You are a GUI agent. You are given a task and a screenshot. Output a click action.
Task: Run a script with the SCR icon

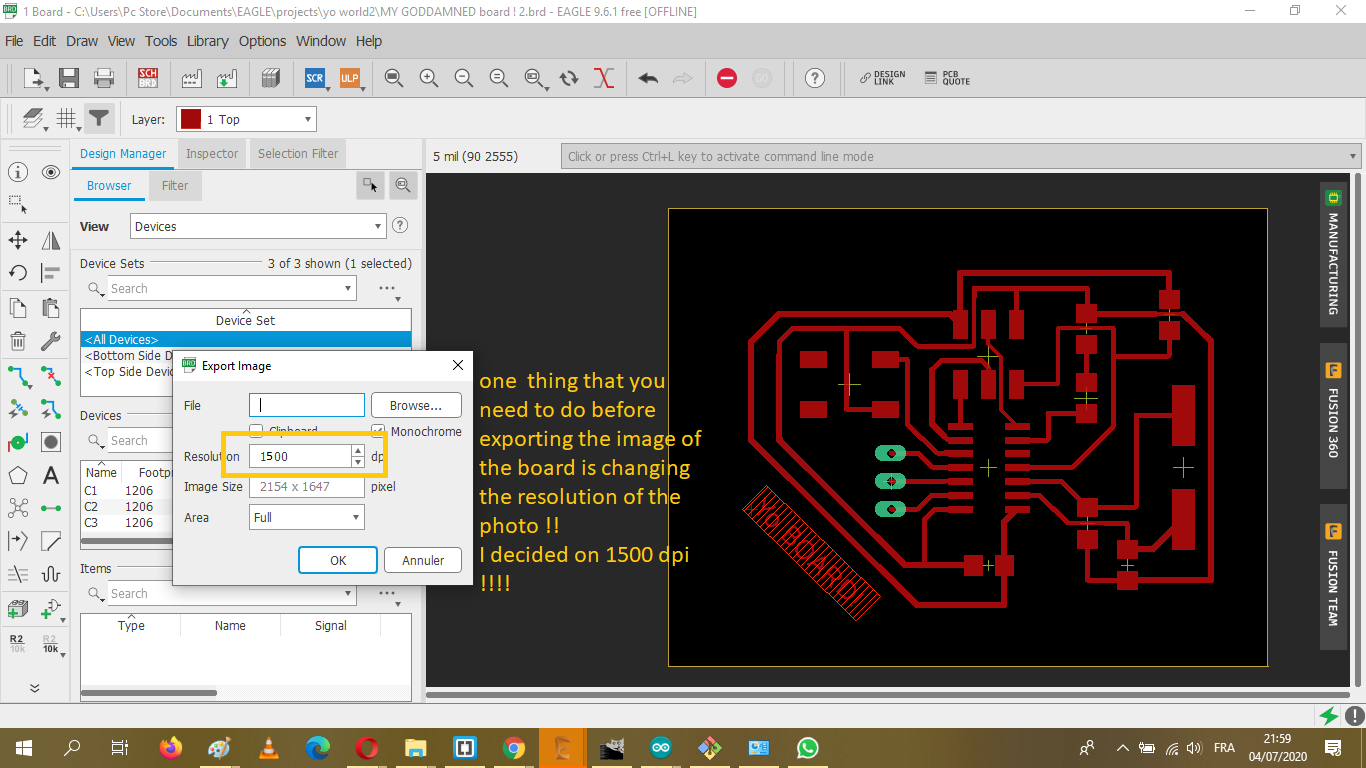coord(315,78)
